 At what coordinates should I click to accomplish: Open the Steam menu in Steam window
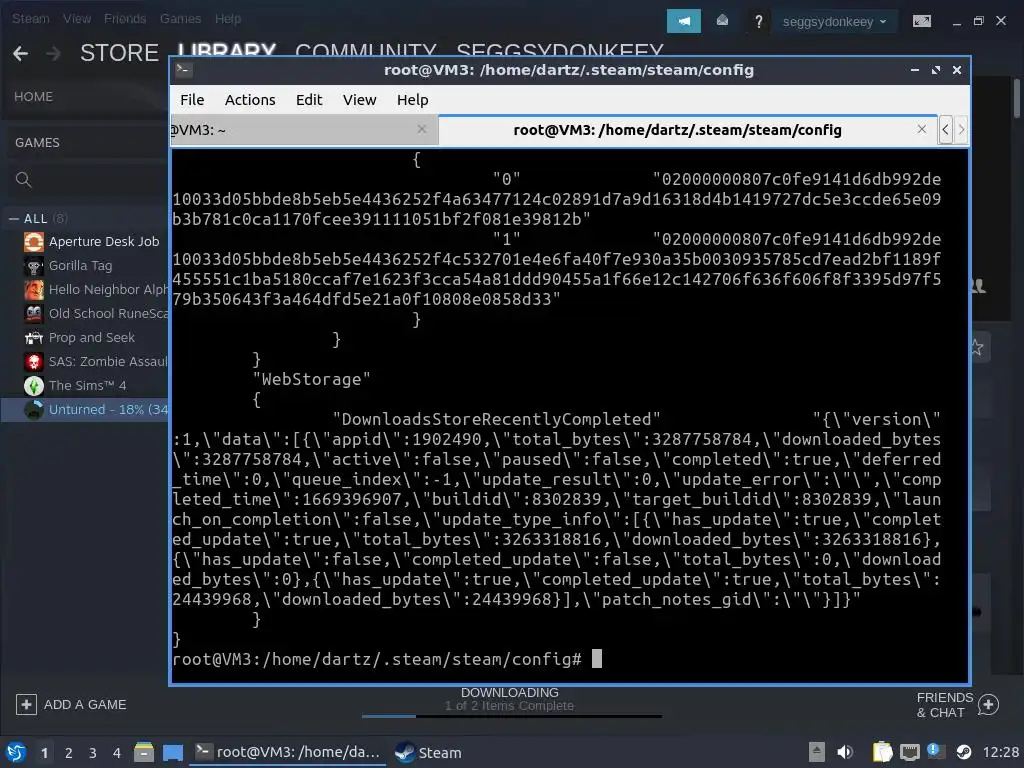point(30,18)
